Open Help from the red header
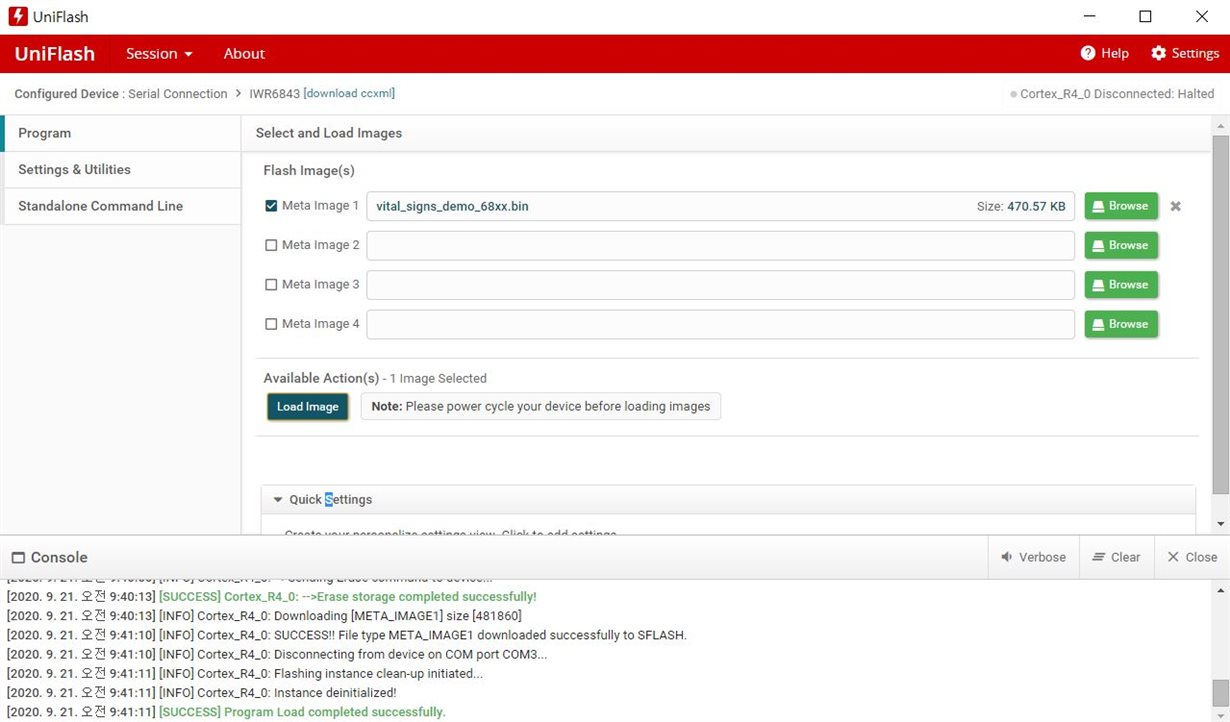 pyautogui.click(x=1104, y=54)
